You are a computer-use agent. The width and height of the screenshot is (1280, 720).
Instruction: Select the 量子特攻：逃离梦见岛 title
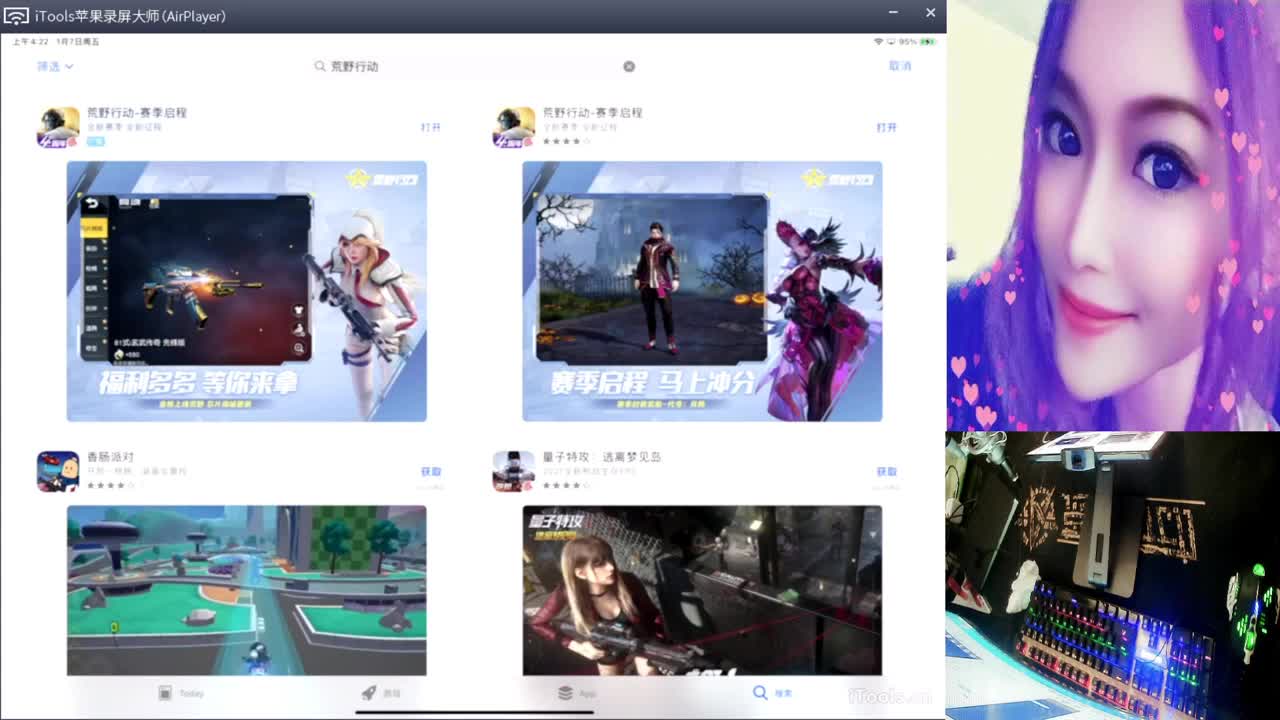point(602,457)
